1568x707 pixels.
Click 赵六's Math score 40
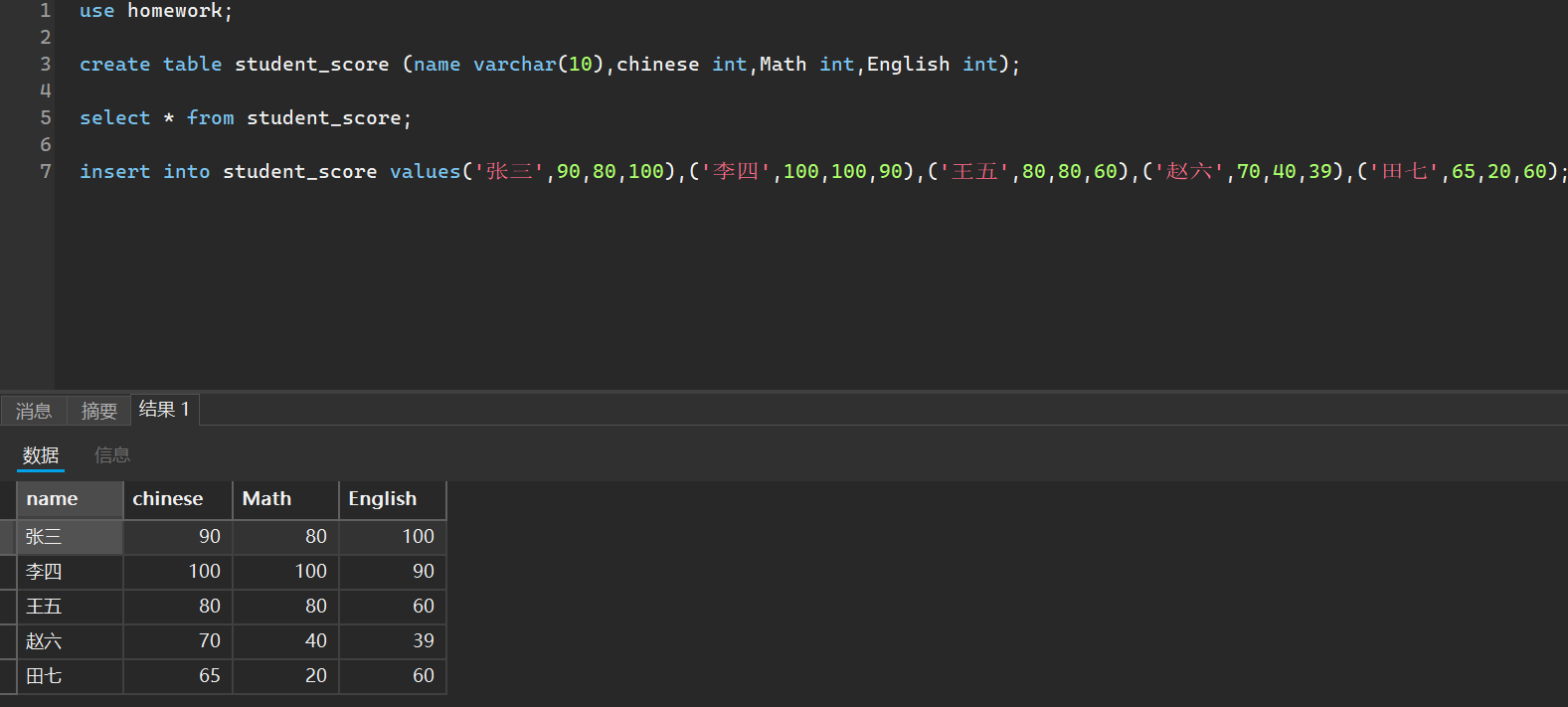tap(286, 641)
